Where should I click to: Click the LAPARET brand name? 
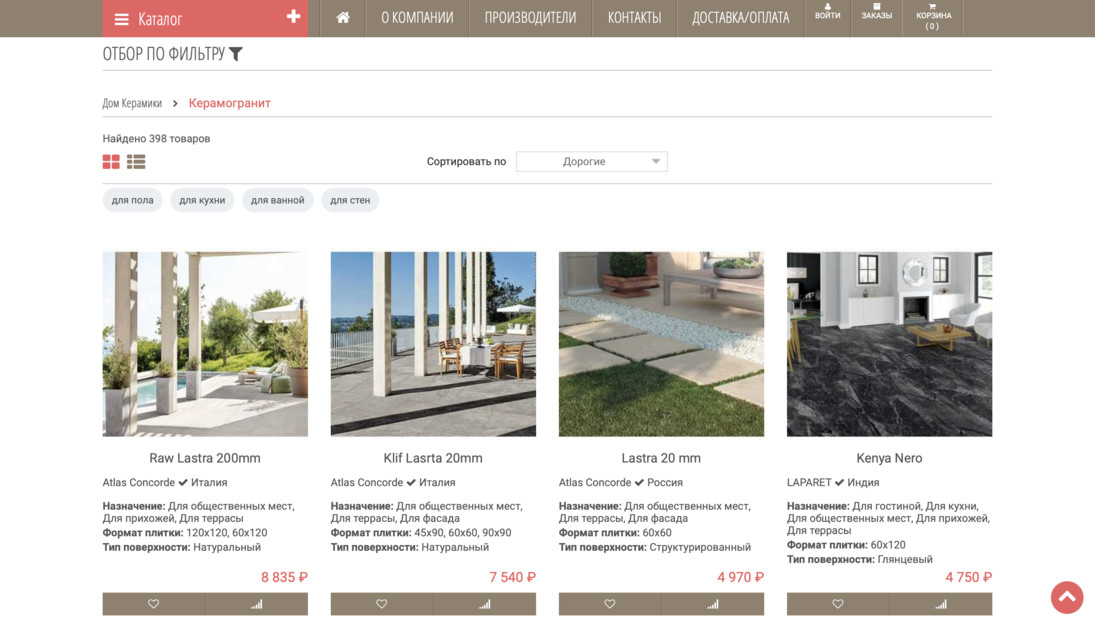pos(809,482)
